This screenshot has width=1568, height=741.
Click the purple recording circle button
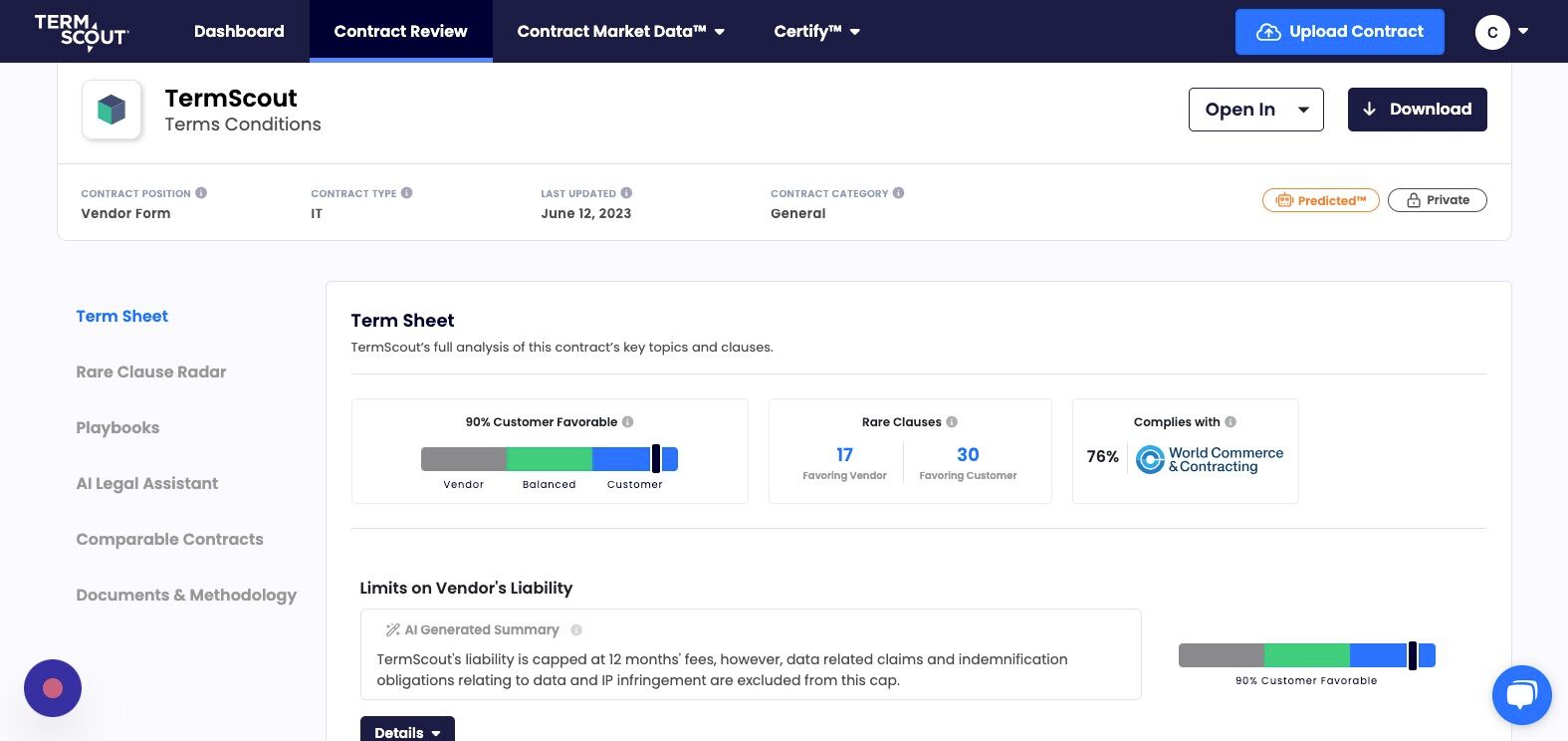tap(53, 688)
